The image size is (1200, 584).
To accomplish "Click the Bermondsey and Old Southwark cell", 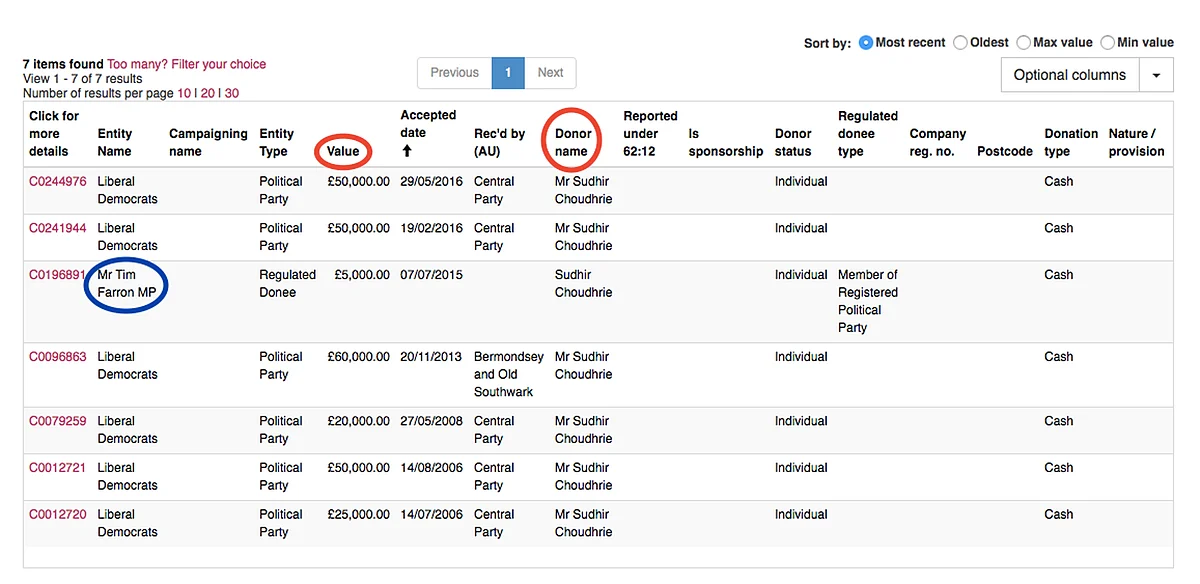I will pyautogui.click(x=509, y=375).
